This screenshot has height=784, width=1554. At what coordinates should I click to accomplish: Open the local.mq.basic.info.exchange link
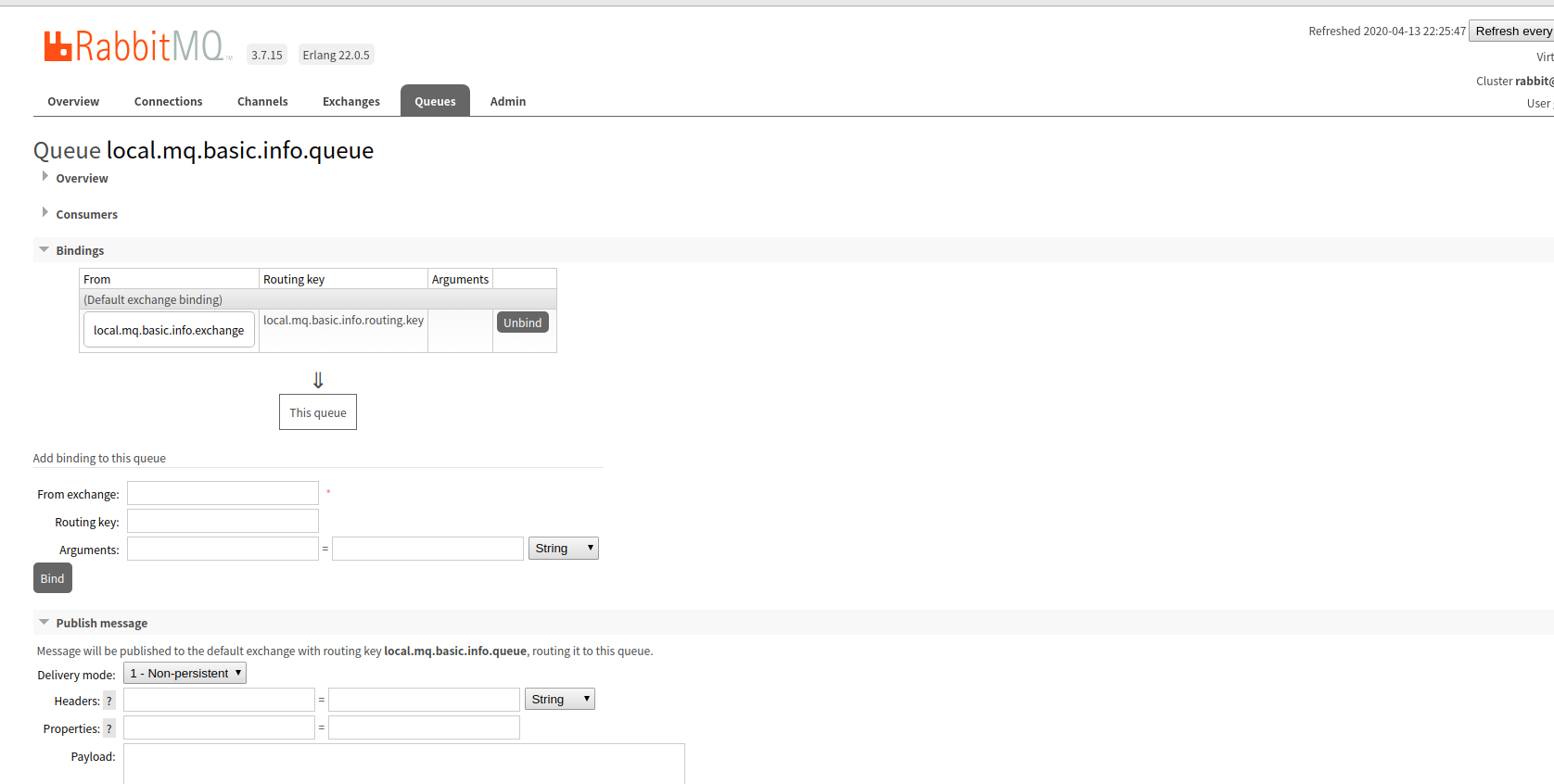169,330
